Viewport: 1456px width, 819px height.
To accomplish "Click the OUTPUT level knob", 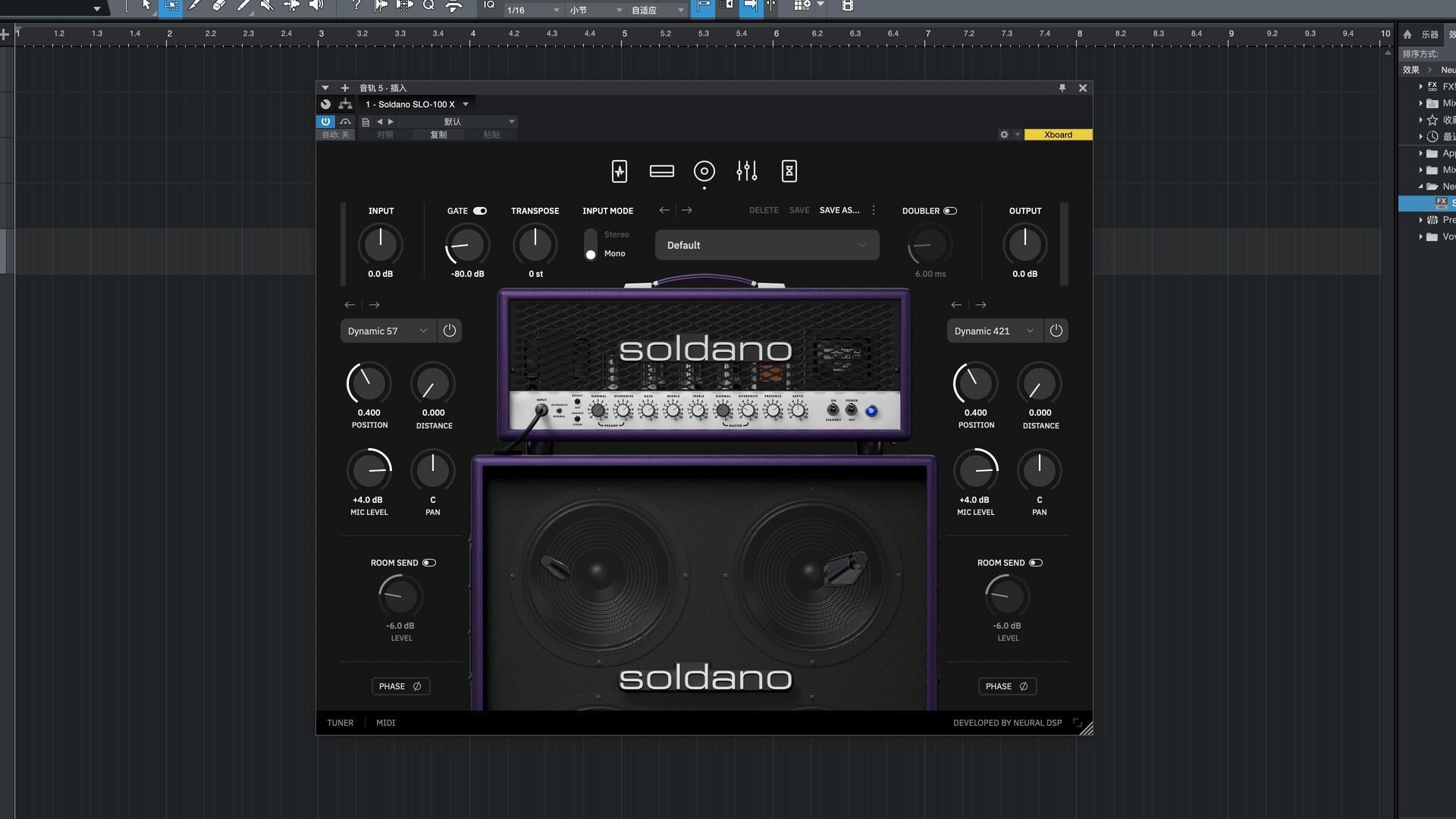I will point(1025,244).
